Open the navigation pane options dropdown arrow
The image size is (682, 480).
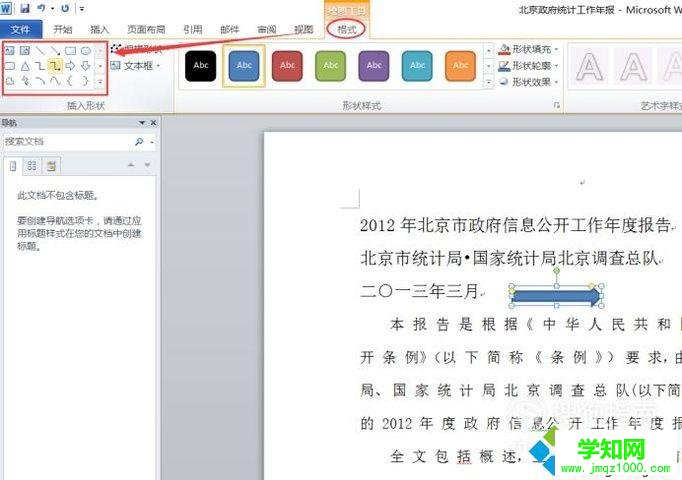click(142, 123)
